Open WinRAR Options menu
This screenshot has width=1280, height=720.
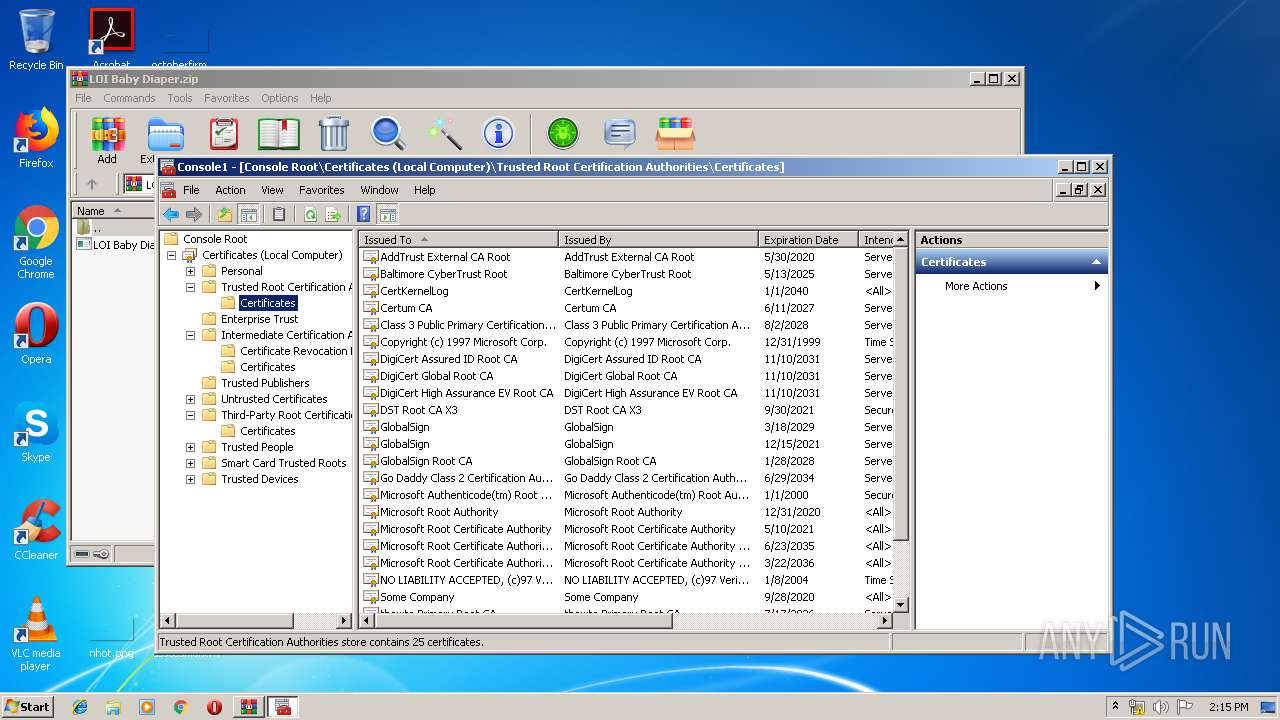(x=280, y=98)
